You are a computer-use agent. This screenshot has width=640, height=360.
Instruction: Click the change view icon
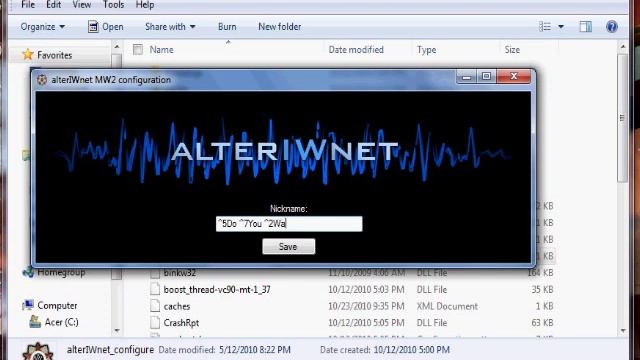tap(545, 27)
